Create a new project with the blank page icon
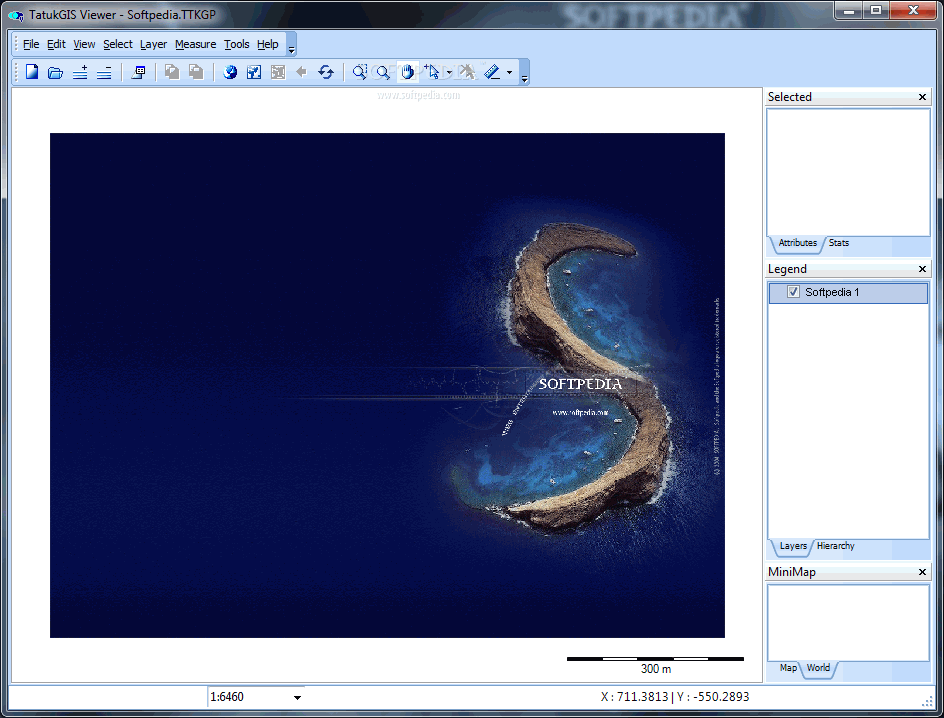 32,72
